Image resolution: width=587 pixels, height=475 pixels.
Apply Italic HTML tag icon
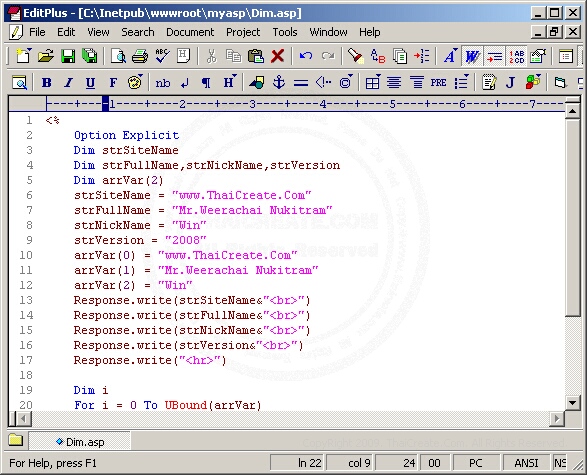68,82
